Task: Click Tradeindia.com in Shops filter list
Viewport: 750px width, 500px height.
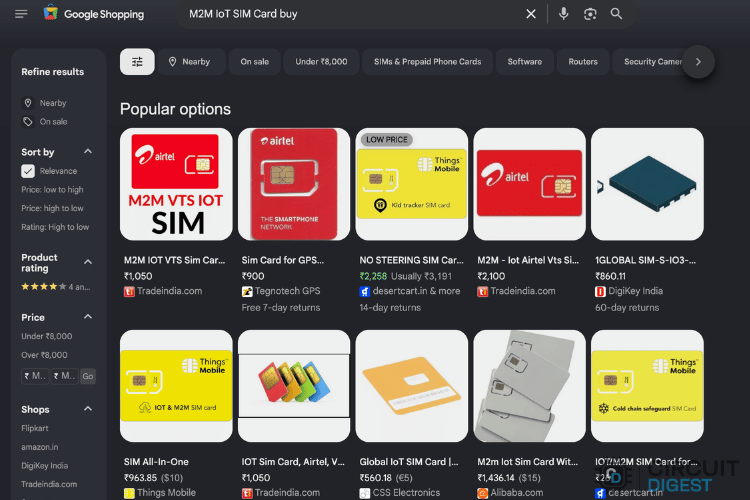Action: click(49, 484)
